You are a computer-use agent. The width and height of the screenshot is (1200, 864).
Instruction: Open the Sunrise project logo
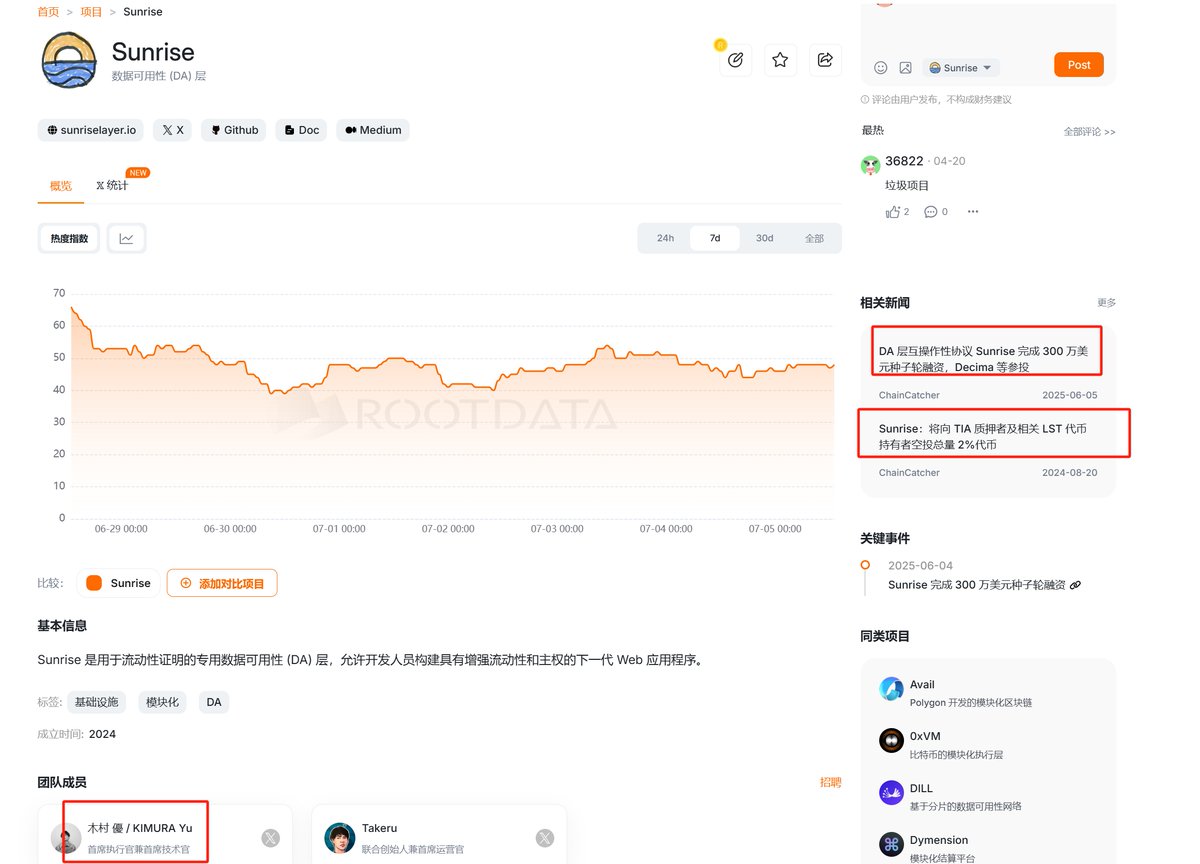click(x=69, y=60)
